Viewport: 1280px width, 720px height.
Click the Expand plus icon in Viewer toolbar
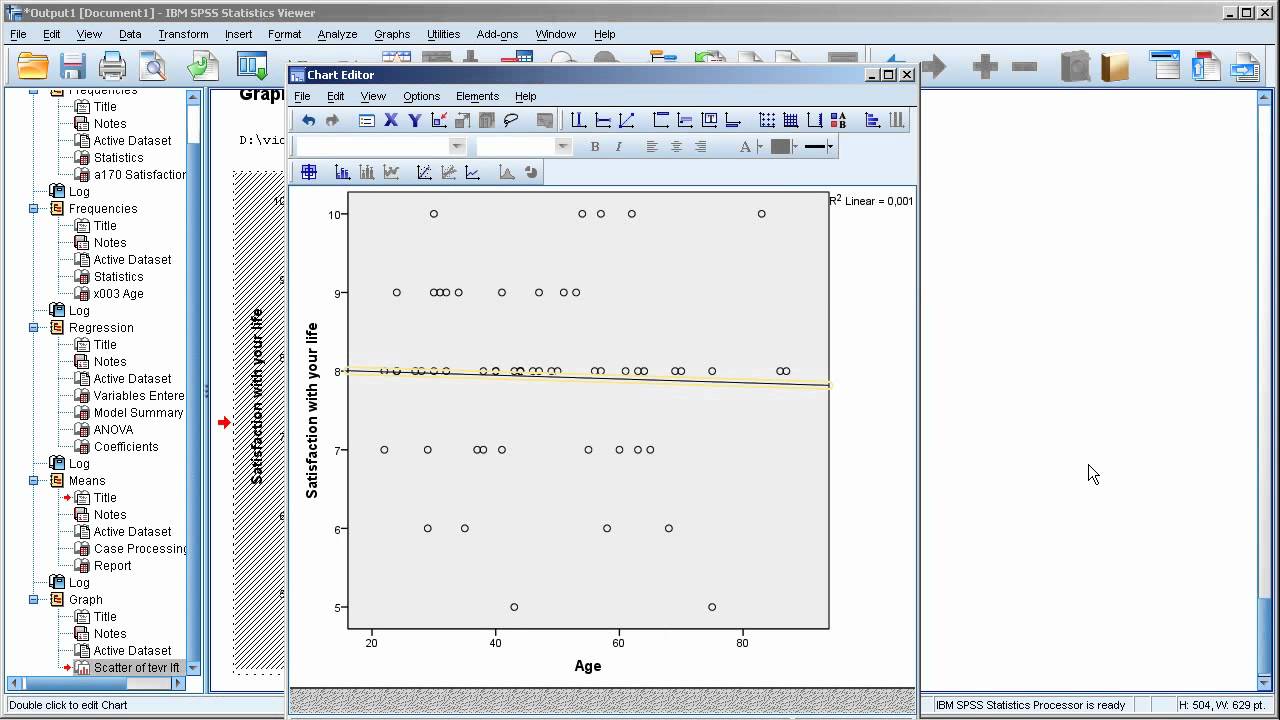click(985, 67)
